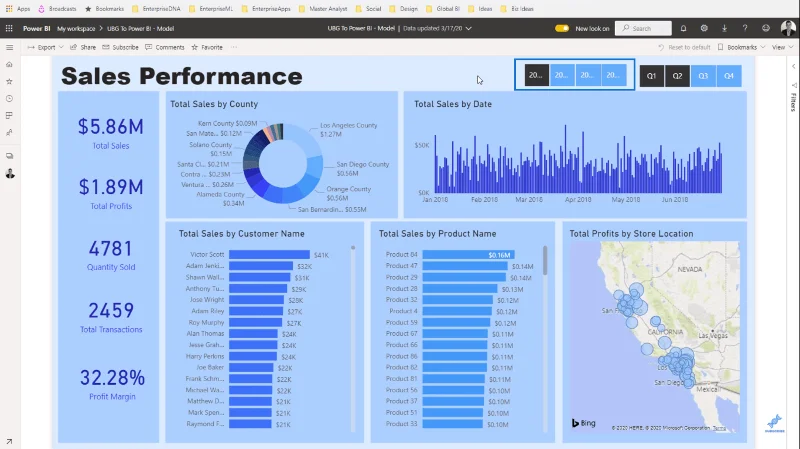800x449 pixels.
Task: Open the user profile picture
Action: pyautogui.click(x=788, y=28)
